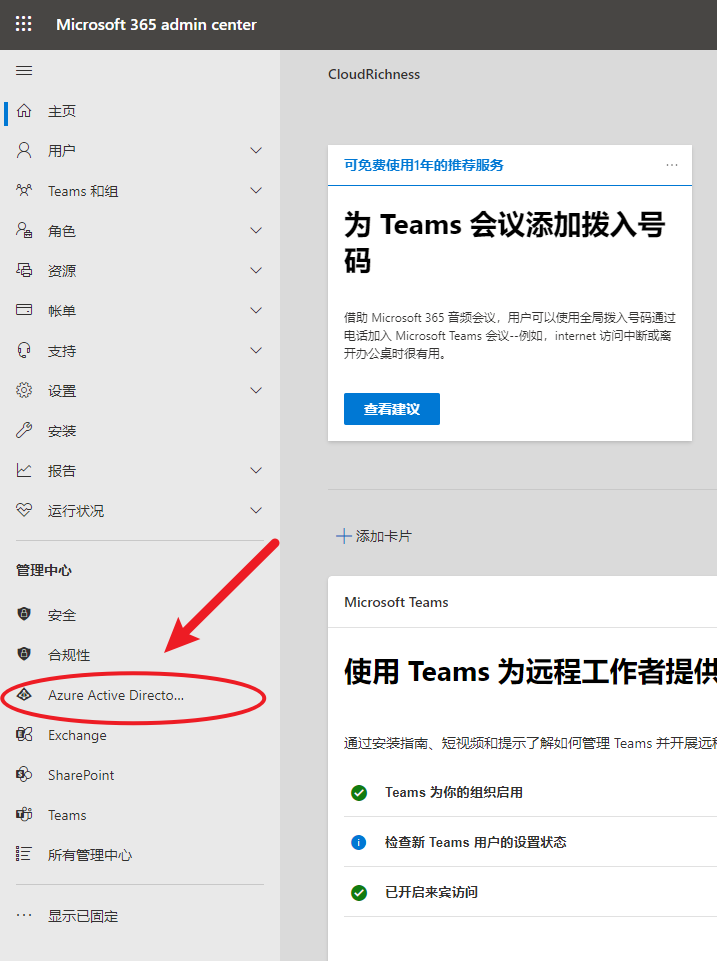Open Azure Active Directory admin center
Image resolution: width=717 pixels, height=961 pixels.
click(115, 695)
